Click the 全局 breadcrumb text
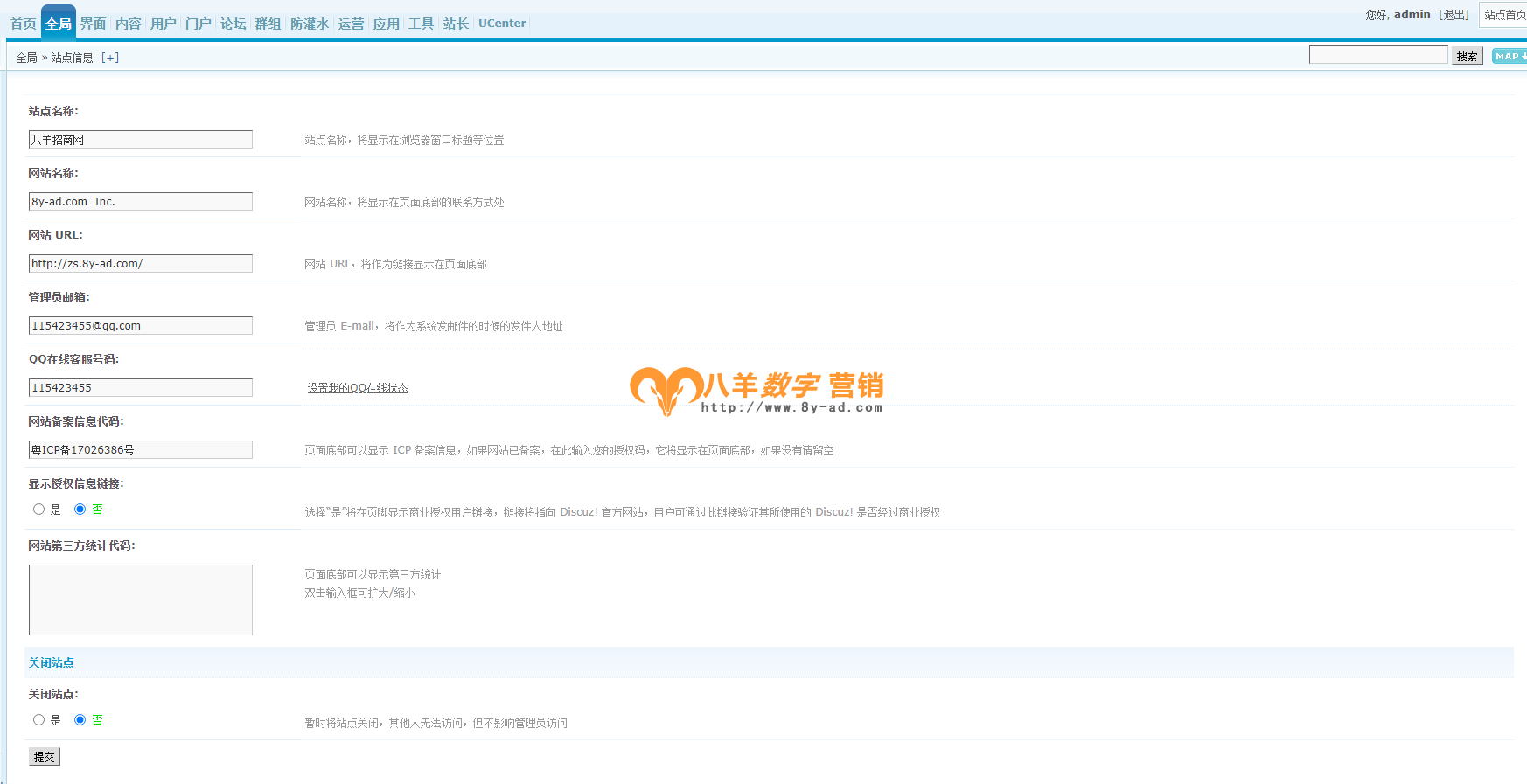Screen dimensions: 1527x784 pos(26,58)
